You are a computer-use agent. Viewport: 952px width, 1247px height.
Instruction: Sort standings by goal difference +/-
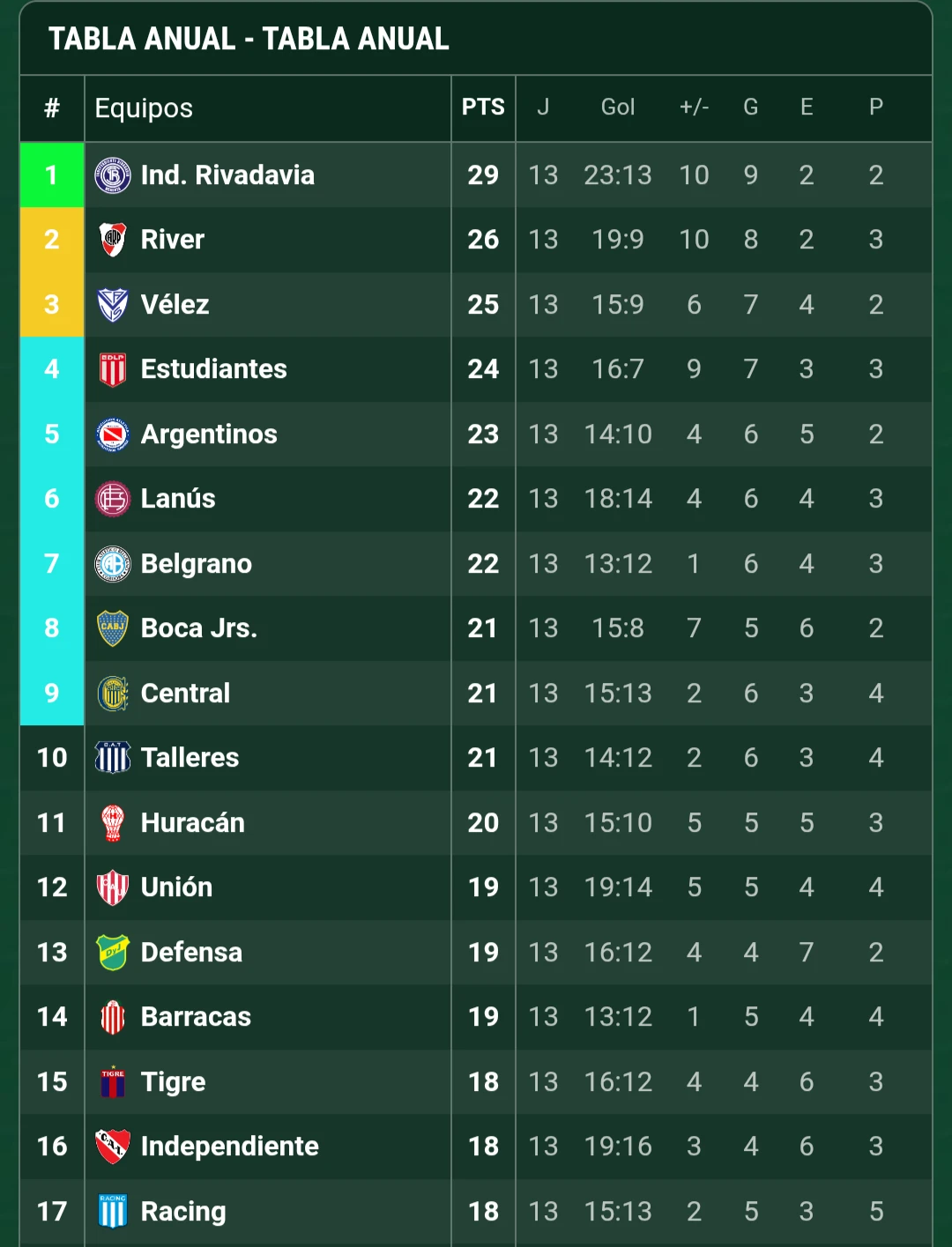pos(694,108)
